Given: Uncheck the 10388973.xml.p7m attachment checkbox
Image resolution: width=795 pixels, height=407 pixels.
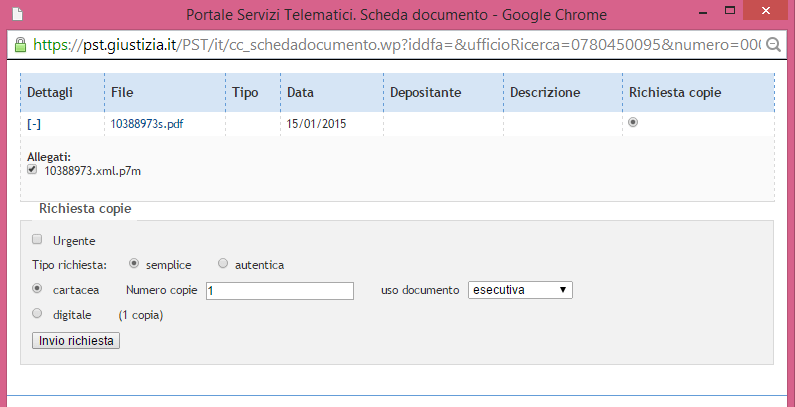Looking at the screenshot, I should pyautogui.click(x=32, y=170).
